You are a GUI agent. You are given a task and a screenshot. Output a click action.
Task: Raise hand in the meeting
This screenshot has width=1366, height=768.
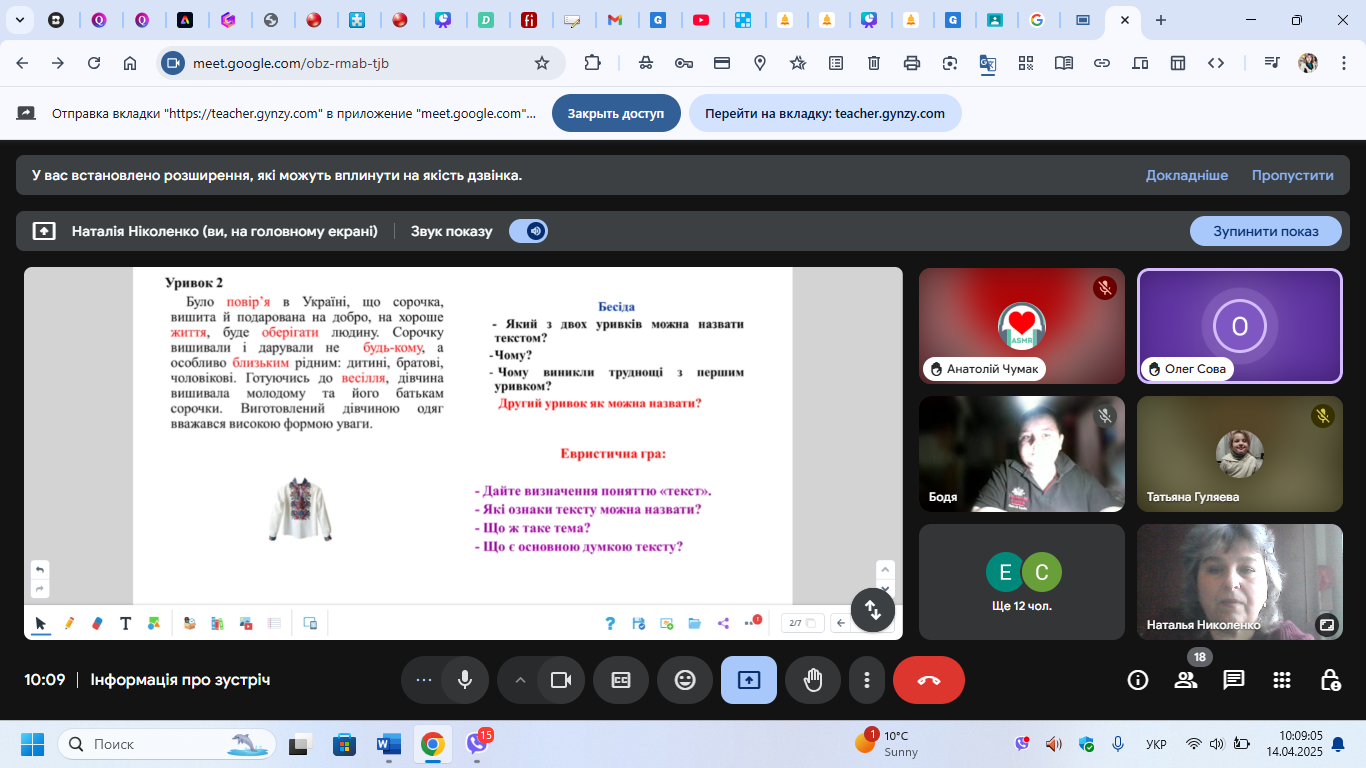813,680
